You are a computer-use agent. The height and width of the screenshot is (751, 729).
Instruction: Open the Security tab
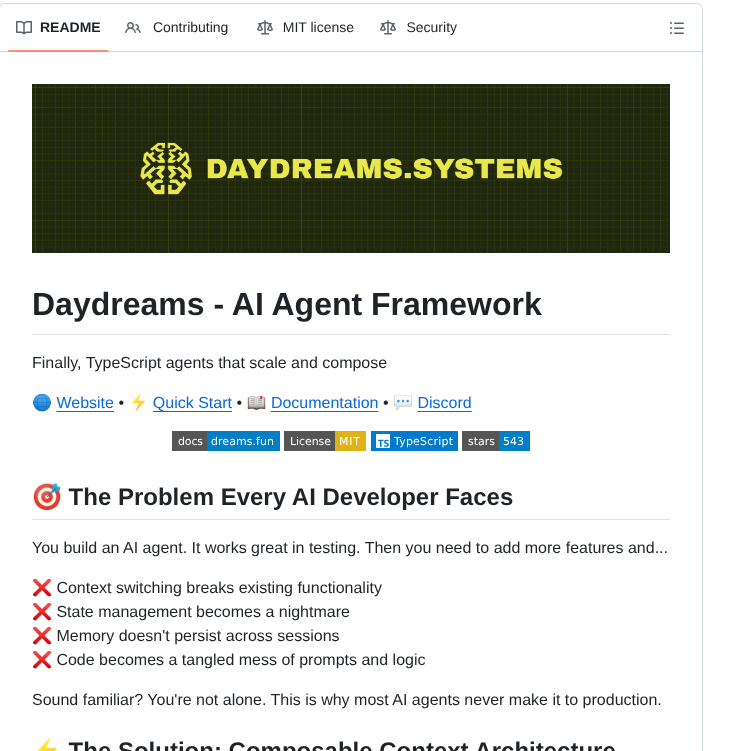419,28
